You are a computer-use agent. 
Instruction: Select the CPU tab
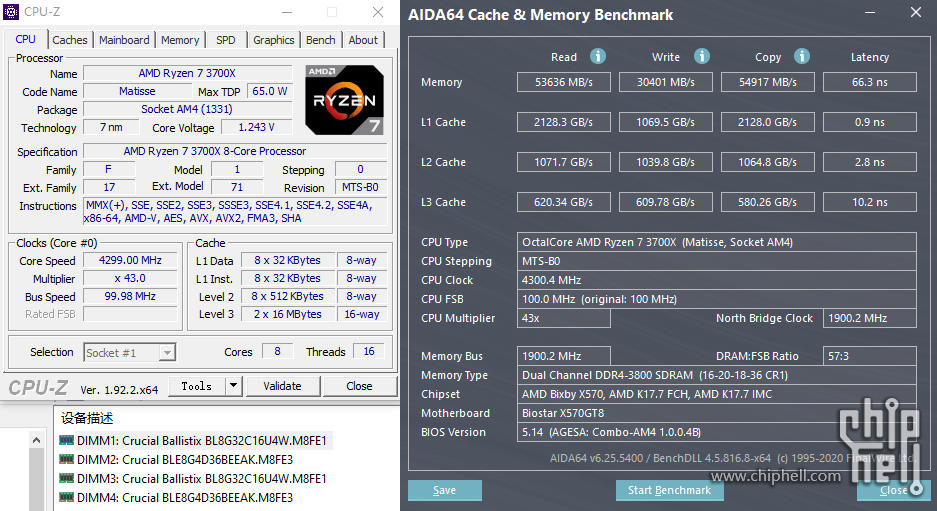(25, 39)
